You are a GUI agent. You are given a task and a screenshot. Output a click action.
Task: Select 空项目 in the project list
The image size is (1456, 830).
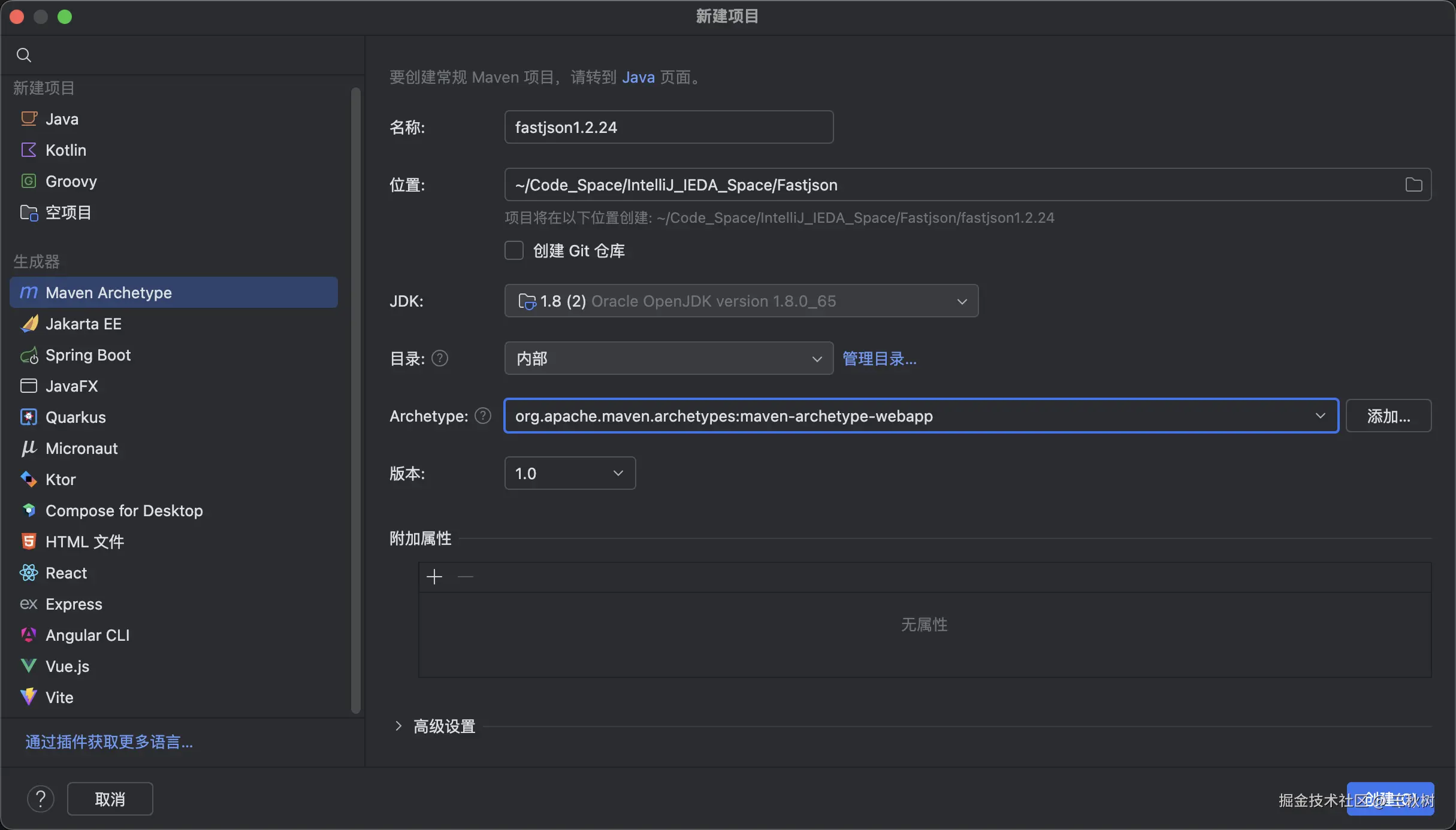[x=68, y=213]
